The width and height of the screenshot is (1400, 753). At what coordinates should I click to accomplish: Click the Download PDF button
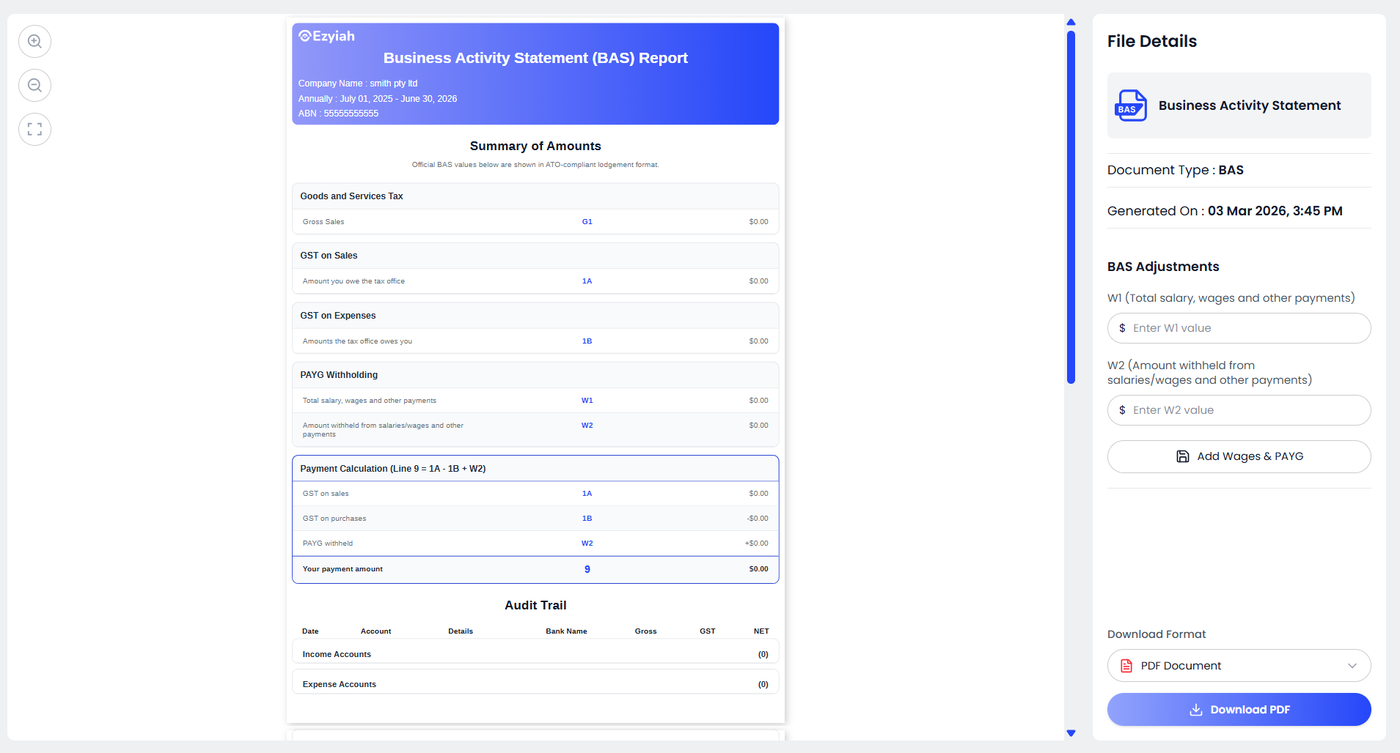click(x=1239, y=710)
